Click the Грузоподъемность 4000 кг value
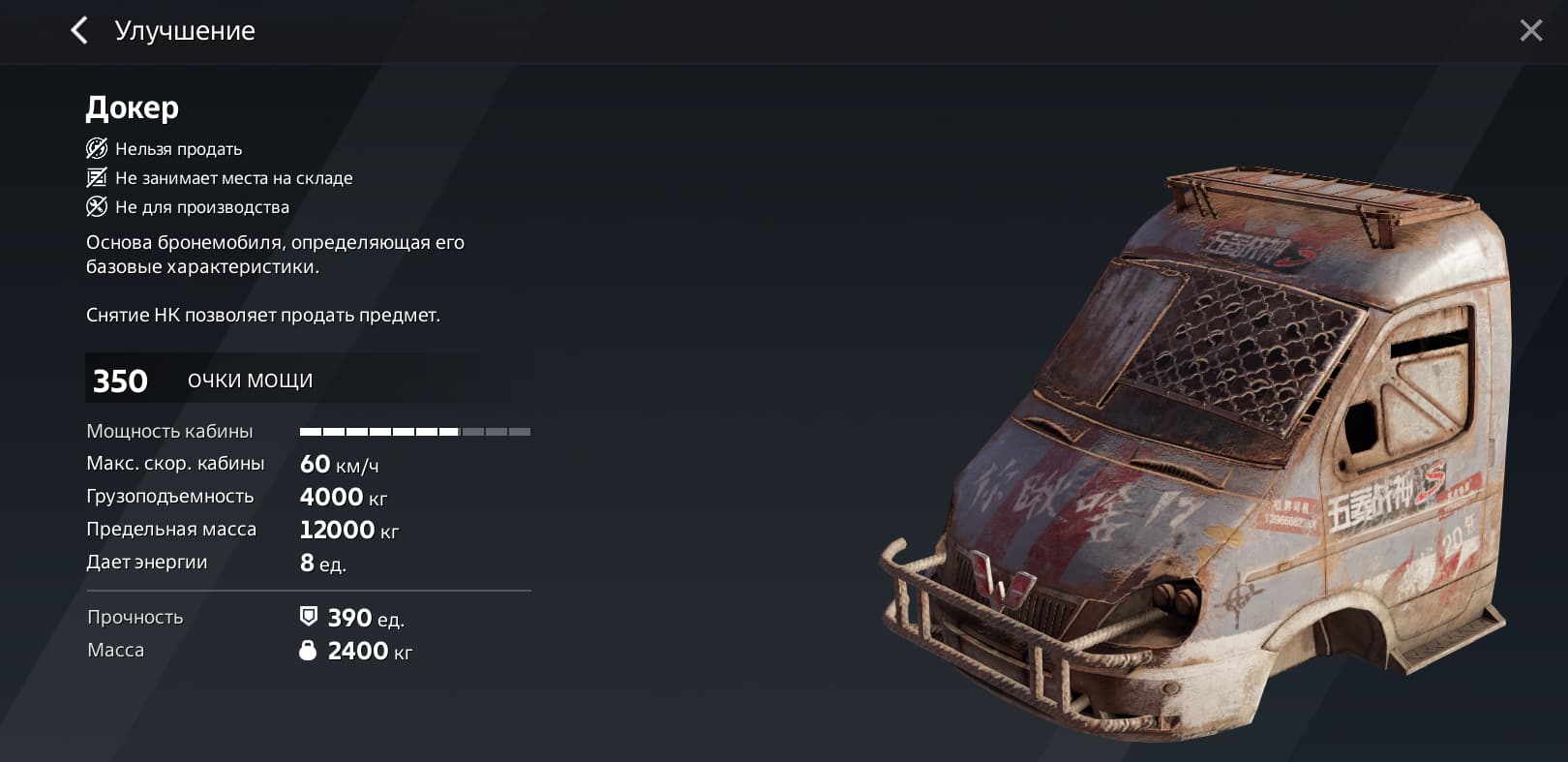Screen dimensions: 1568x762 click(x=344, y=498)
